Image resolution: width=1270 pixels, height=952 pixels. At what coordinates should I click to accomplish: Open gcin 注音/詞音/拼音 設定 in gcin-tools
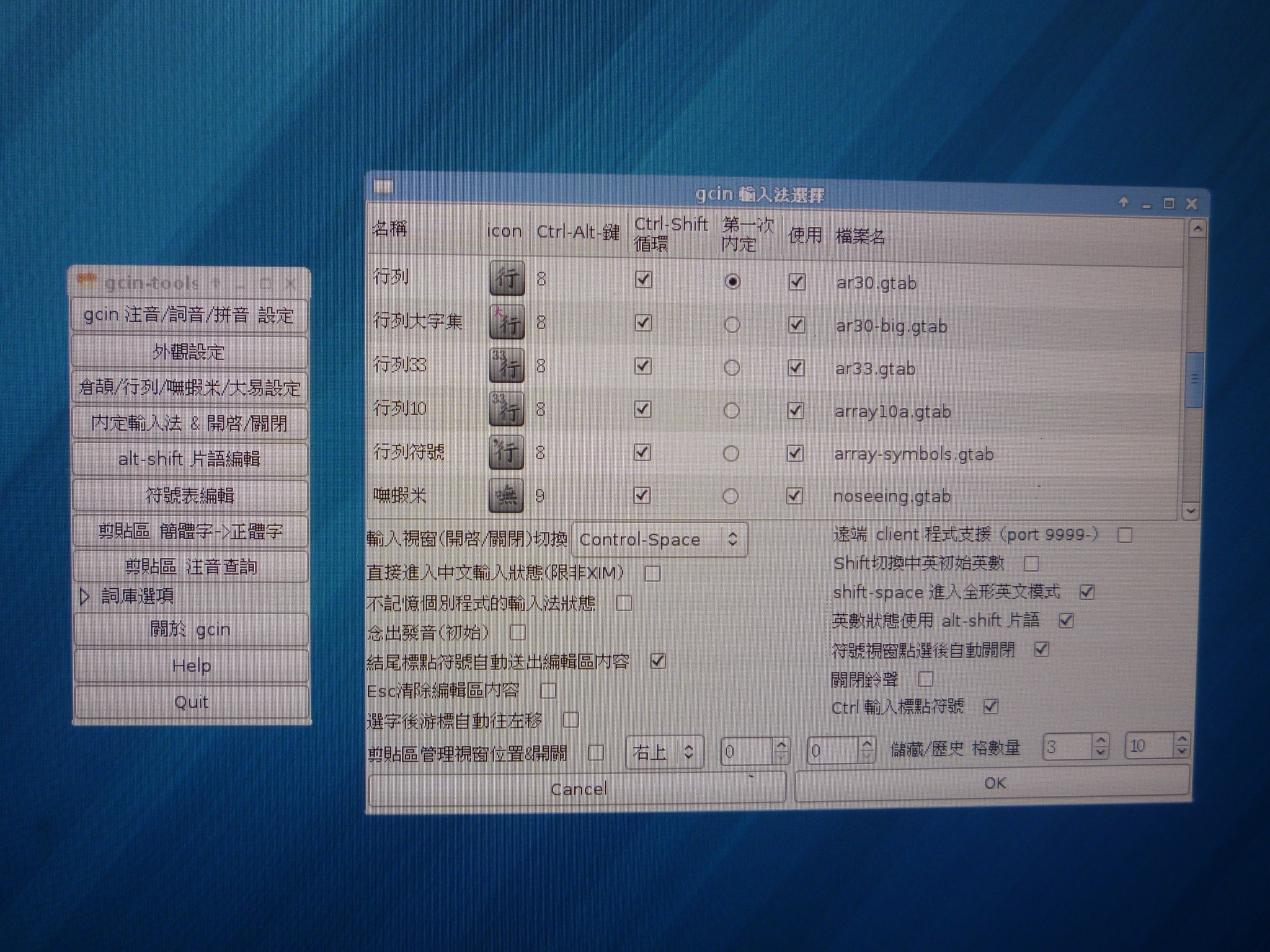[189, 315]
